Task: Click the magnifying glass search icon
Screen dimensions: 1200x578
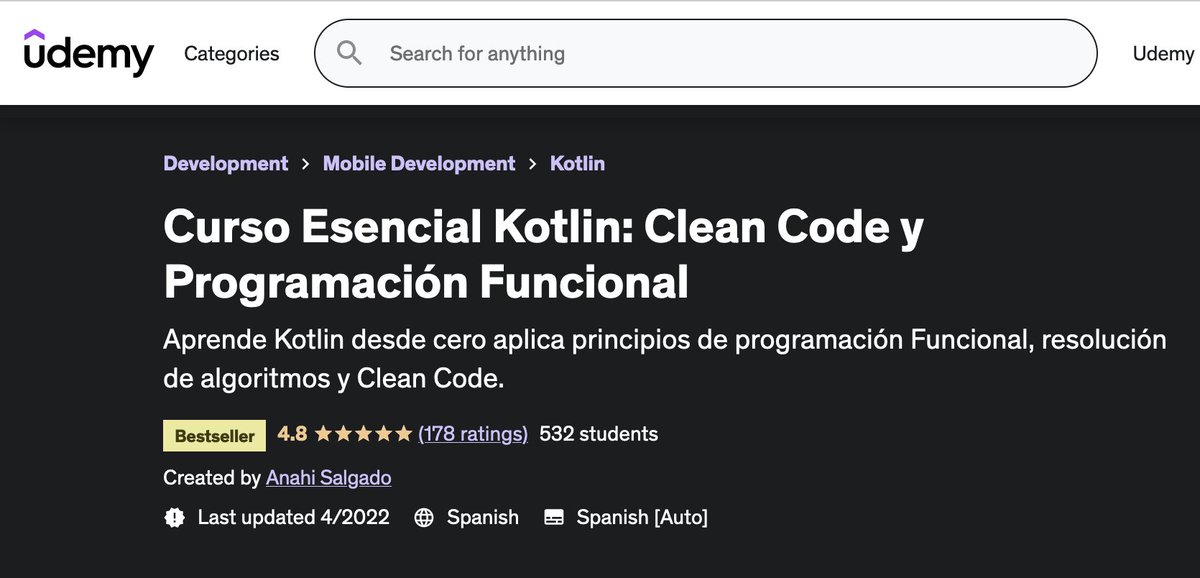Action: coord(349,53)
